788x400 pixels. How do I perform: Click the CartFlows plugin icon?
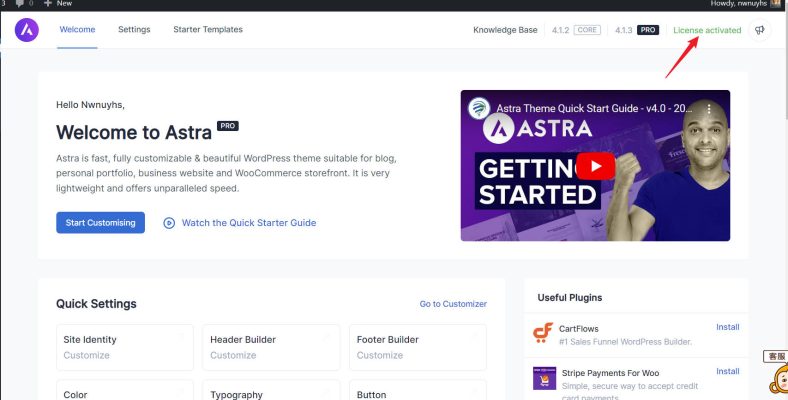543,333
